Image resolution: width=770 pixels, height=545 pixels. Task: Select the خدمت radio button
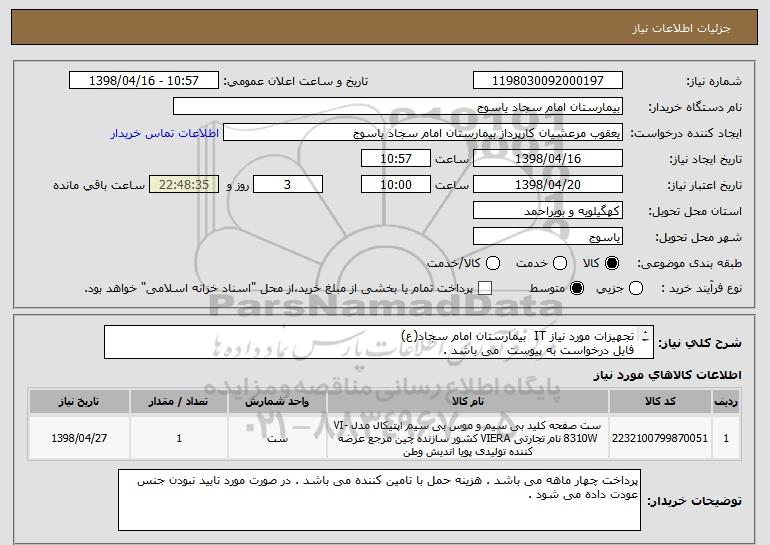560,263
